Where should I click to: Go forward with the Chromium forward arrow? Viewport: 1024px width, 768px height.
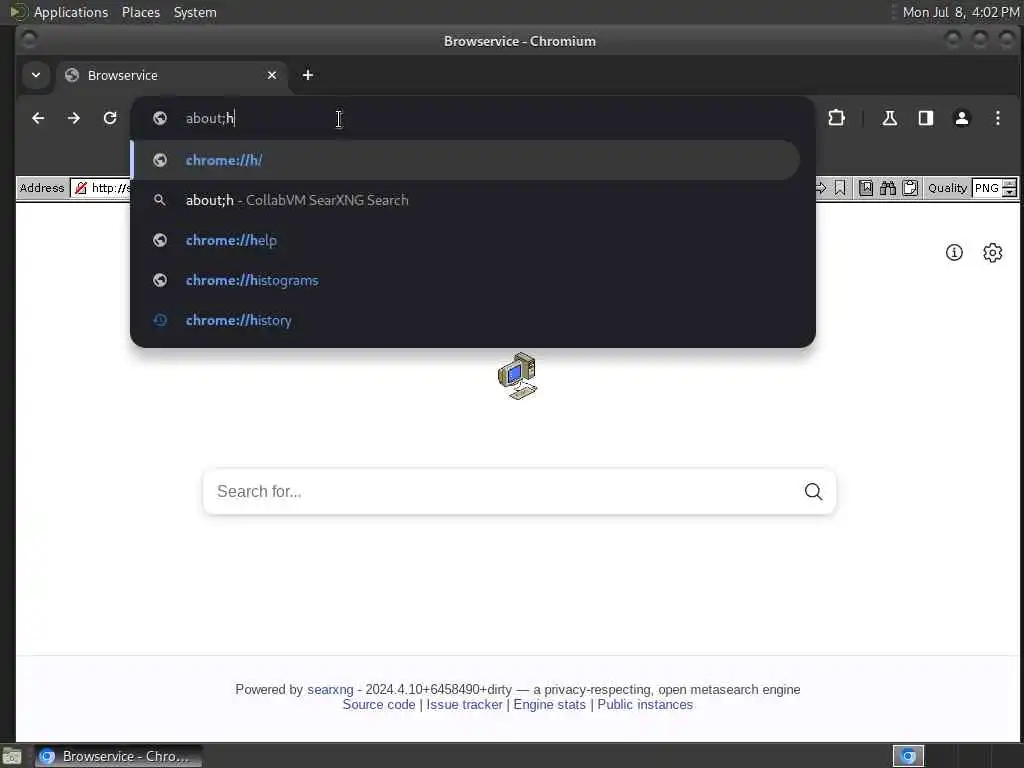[74, 118]
